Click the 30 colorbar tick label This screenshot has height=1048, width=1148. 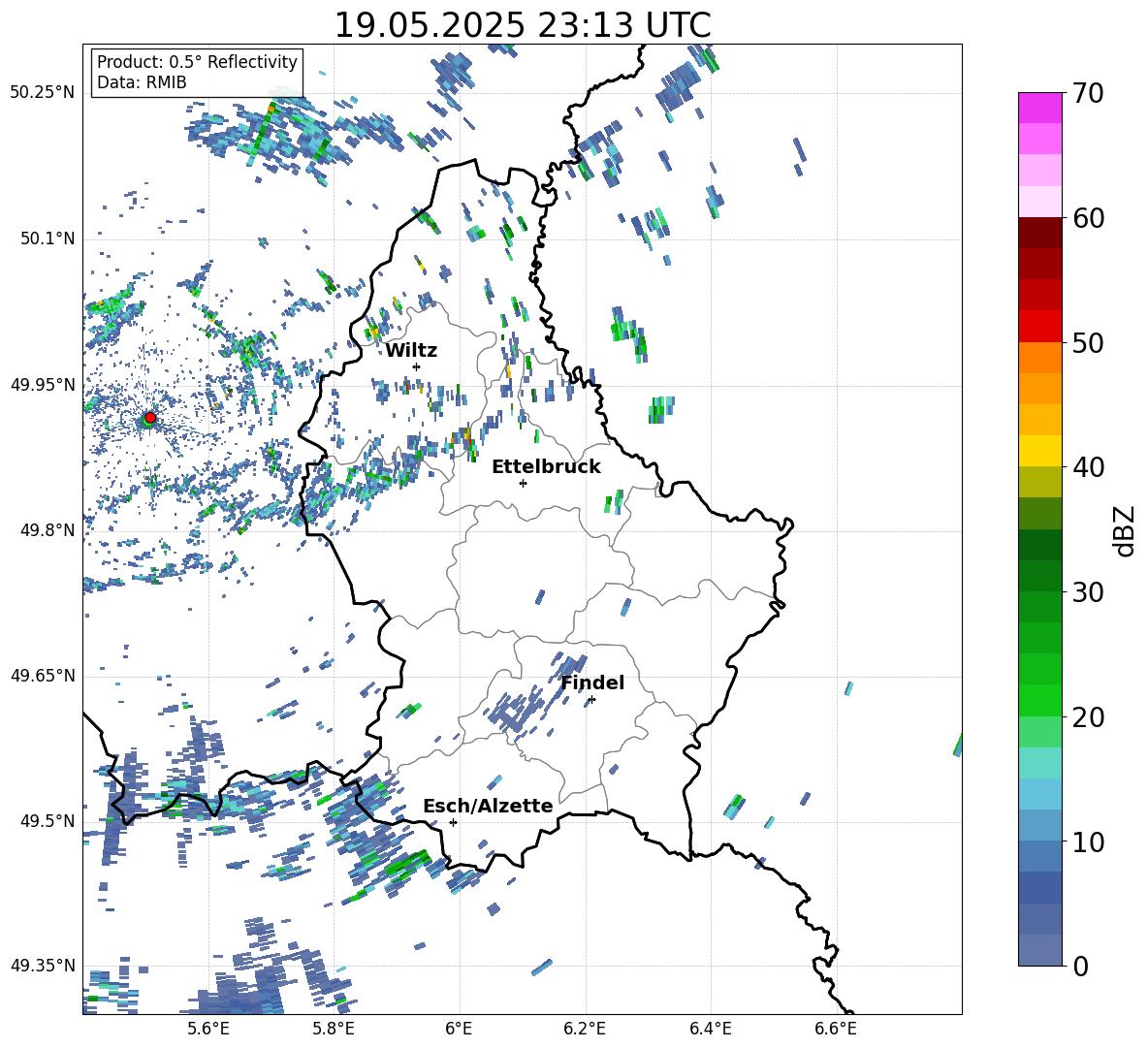coord(1087,591)
